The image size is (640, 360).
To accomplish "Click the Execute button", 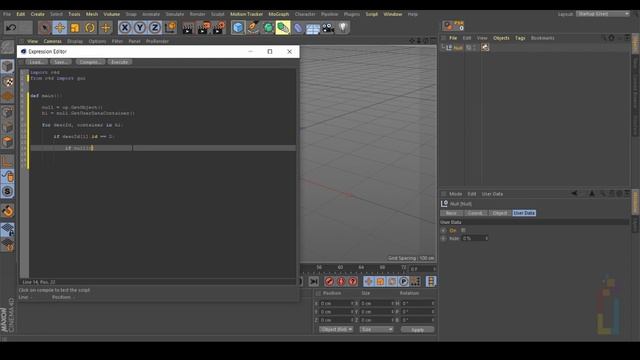I will pyautogui.click(x=120, y=62).
